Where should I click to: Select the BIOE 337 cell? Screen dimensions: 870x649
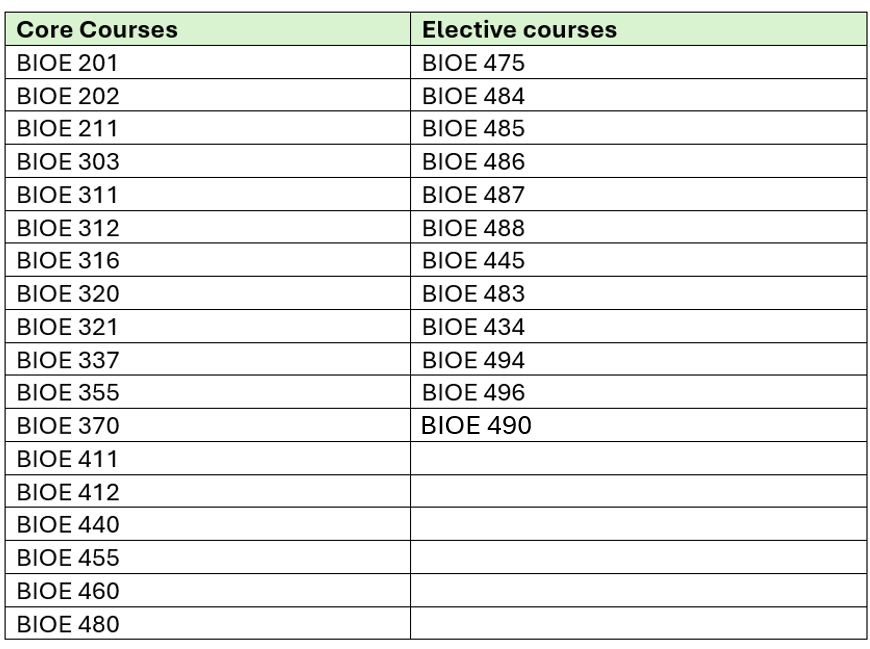tap(208, 359)
